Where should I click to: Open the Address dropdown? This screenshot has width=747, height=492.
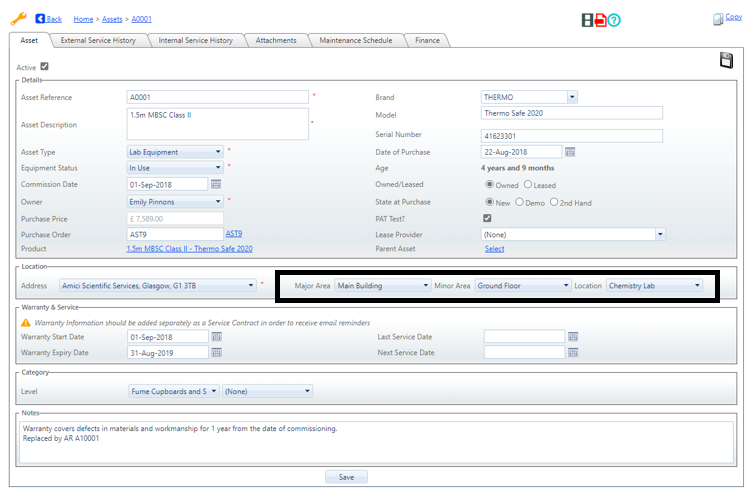[158, 286]
